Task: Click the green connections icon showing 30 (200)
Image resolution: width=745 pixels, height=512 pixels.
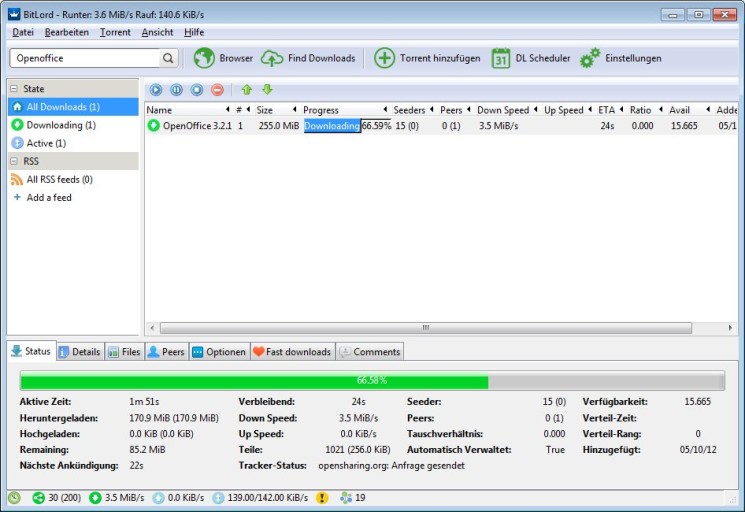Action: coord(38,497)
